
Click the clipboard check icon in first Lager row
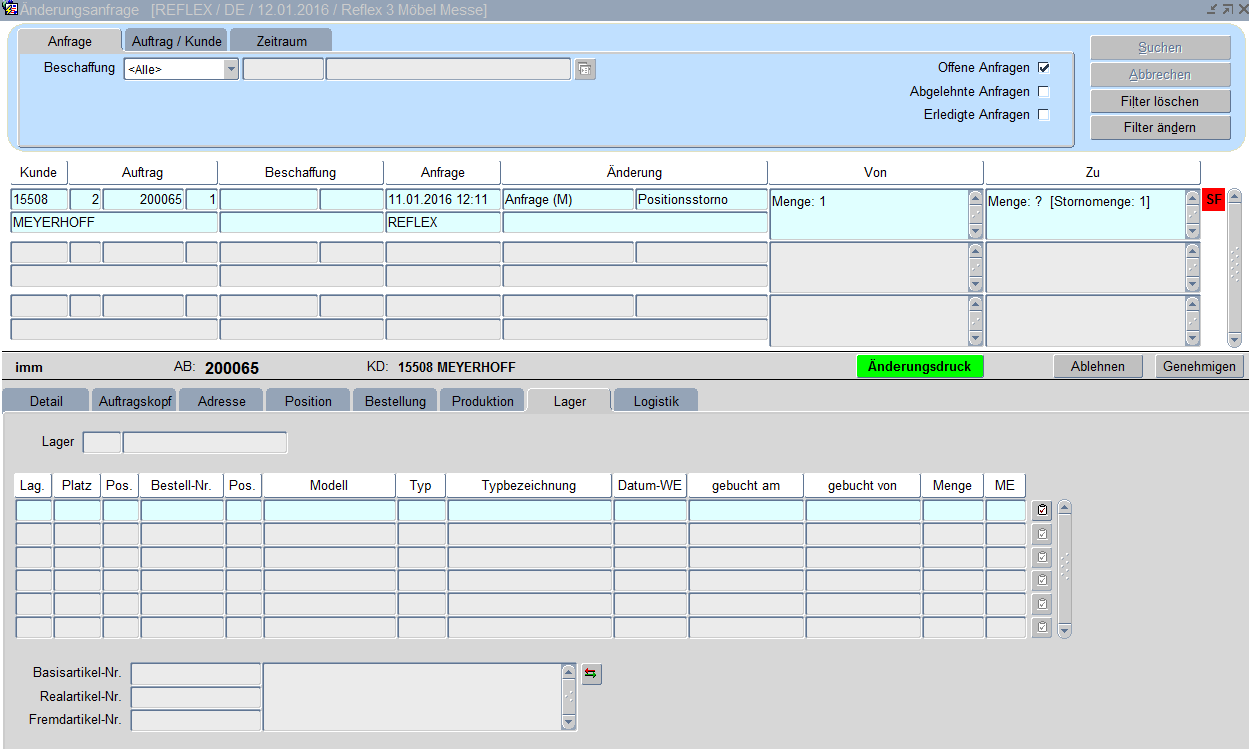tap(1042, 510)
